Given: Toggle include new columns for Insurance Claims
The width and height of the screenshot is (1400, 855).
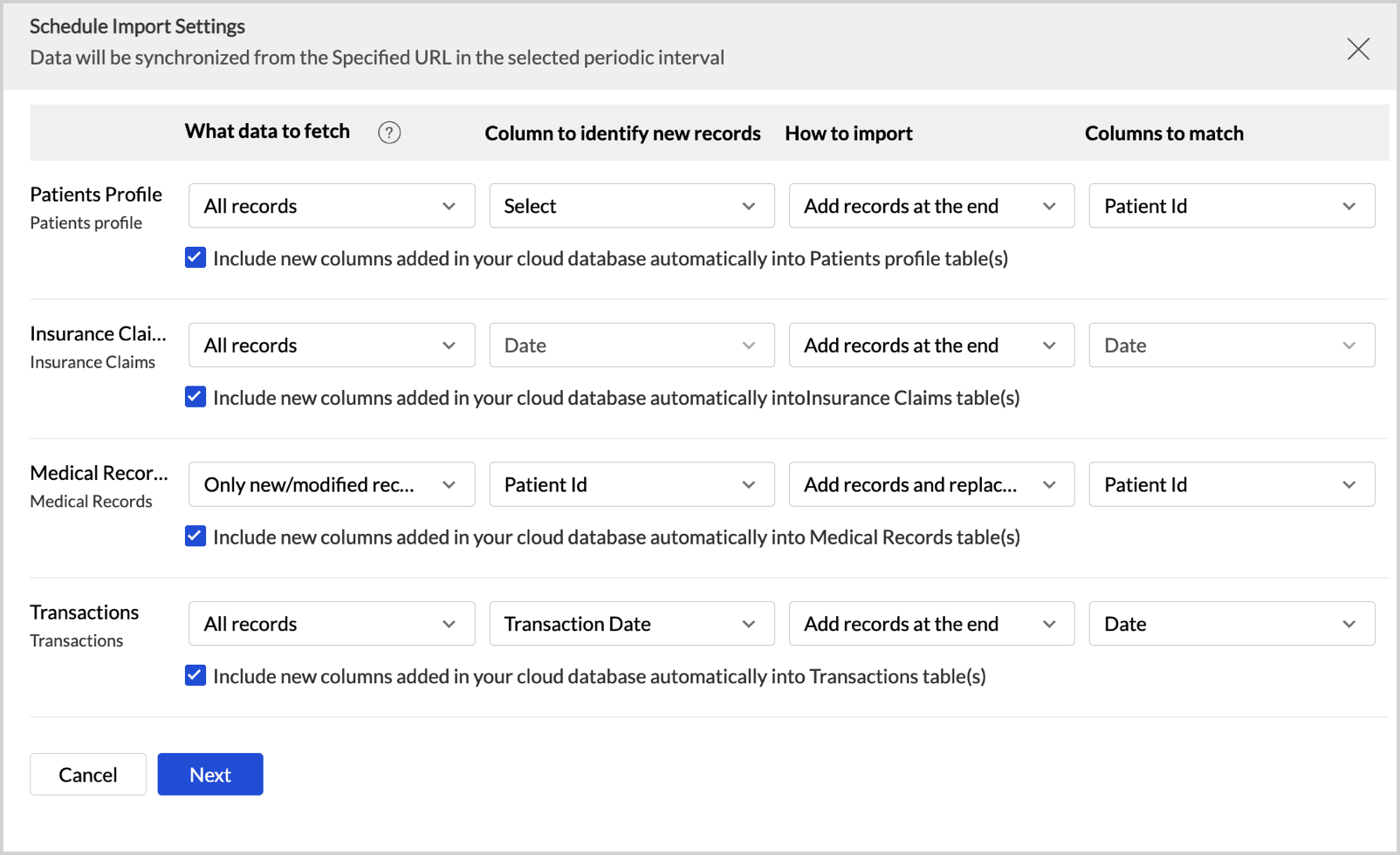Looking at the screenshot, I should click(x=196, y=398).
